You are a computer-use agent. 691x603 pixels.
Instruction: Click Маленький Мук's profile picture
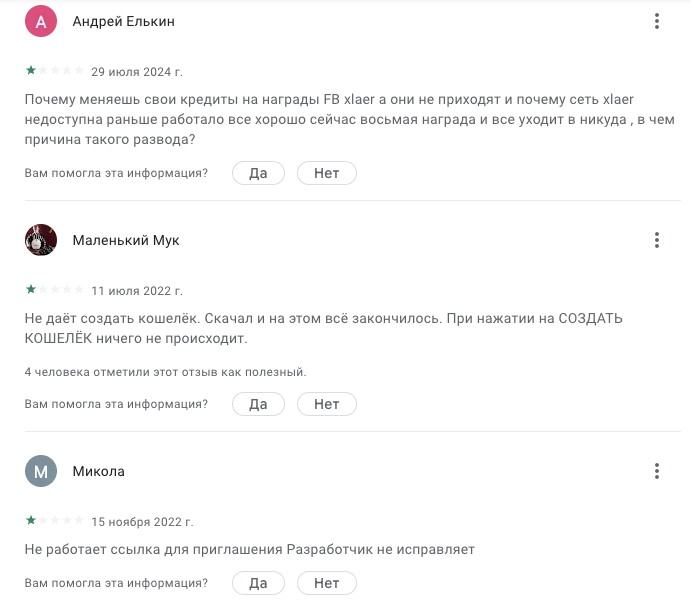tap(40, 240)
